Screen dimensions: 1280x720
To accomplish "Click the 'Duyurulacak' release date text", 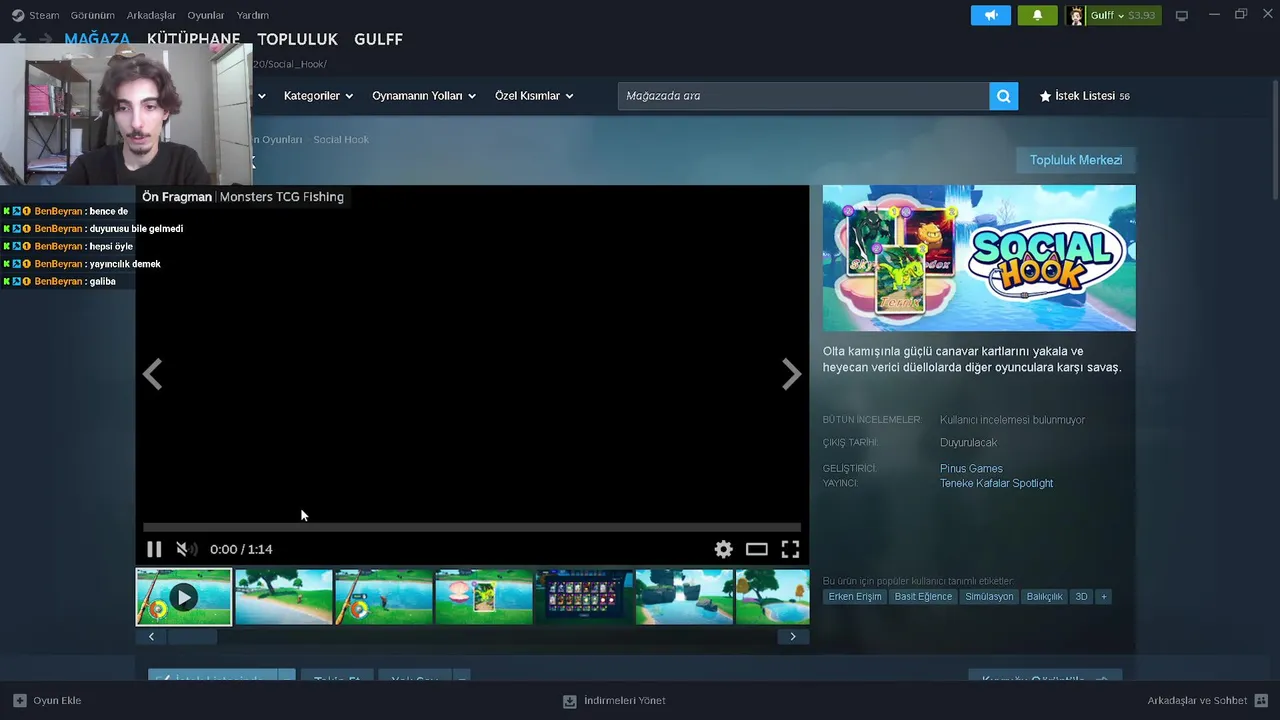I will pos(968,442).
